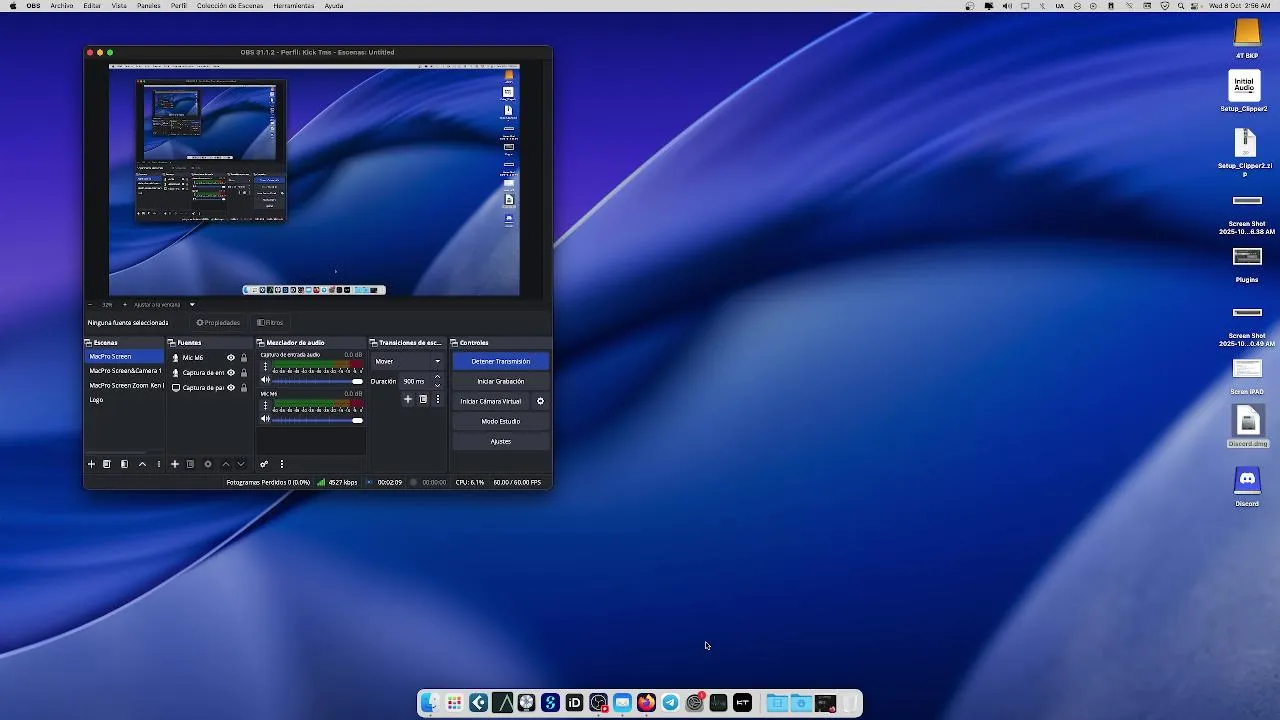Image resolution: width=1280 pixels, height=720 pixels.
Task: Undock the Mezclador de audio panel
Action: point(261,343)
